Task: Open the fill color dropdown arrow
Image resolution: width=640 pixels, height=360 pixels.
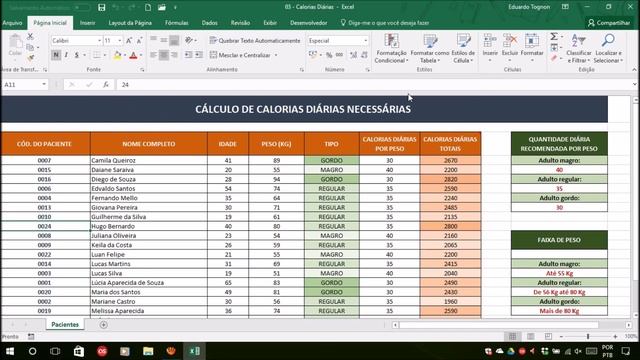Action: (125, 55)
